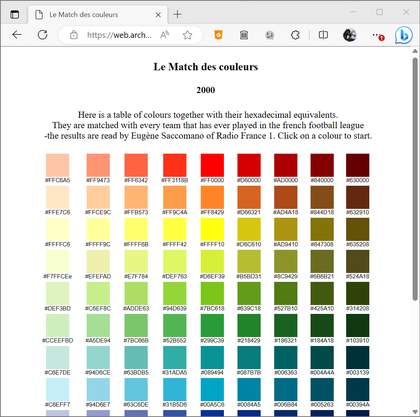Reload the page with the refresh icon
Viewport: 420px width, 417px height.
tap(42, 35)
